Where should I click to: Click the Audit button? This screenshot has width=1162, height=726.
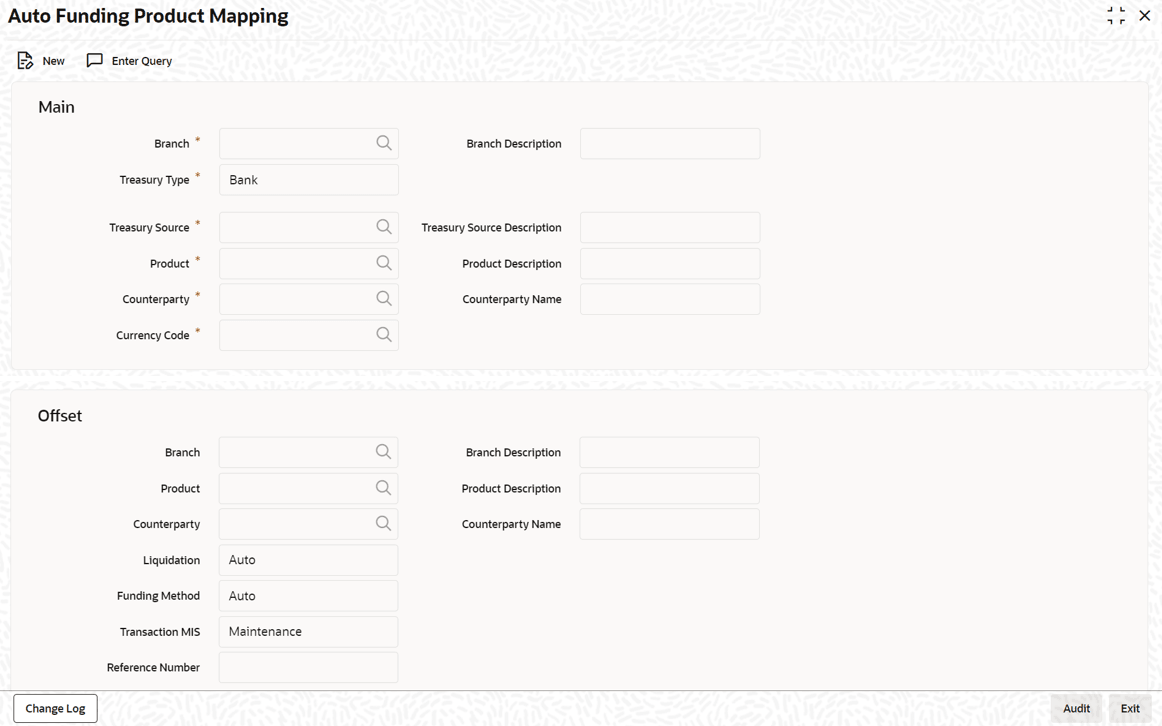pos(1076,708)
